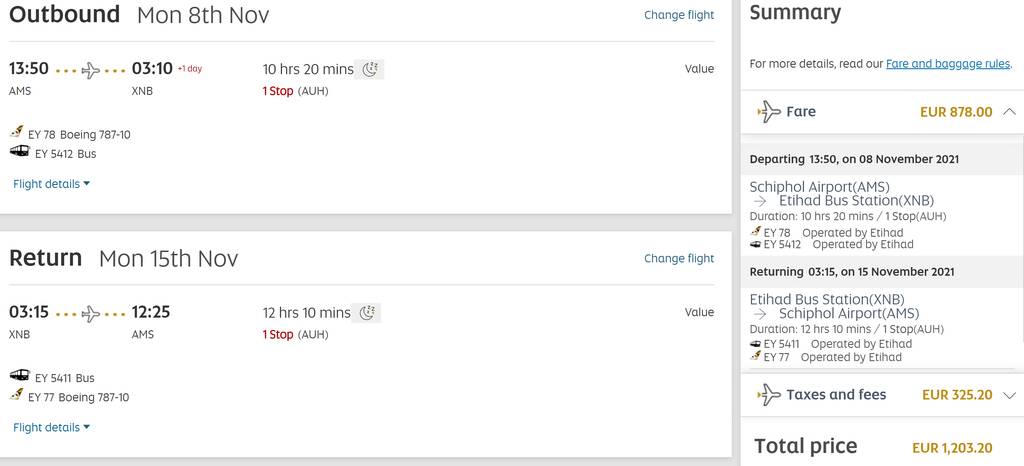This screenshot has width=1024, height=466.
Task: Click the plane icon next to Fare
Action: click(x=769, y=112)
